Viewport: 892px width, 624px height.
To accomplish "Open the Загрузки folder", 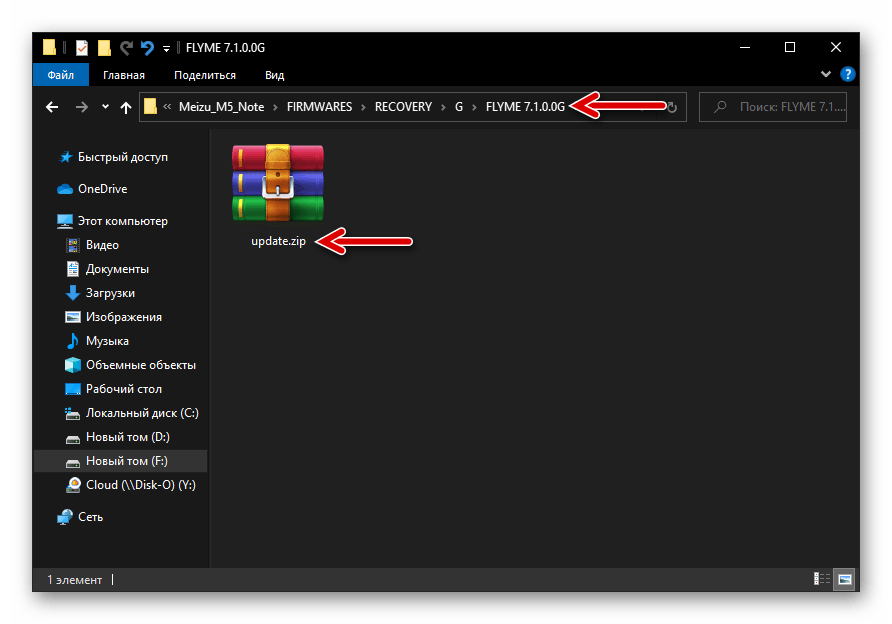I will click(x=110, y=293).
